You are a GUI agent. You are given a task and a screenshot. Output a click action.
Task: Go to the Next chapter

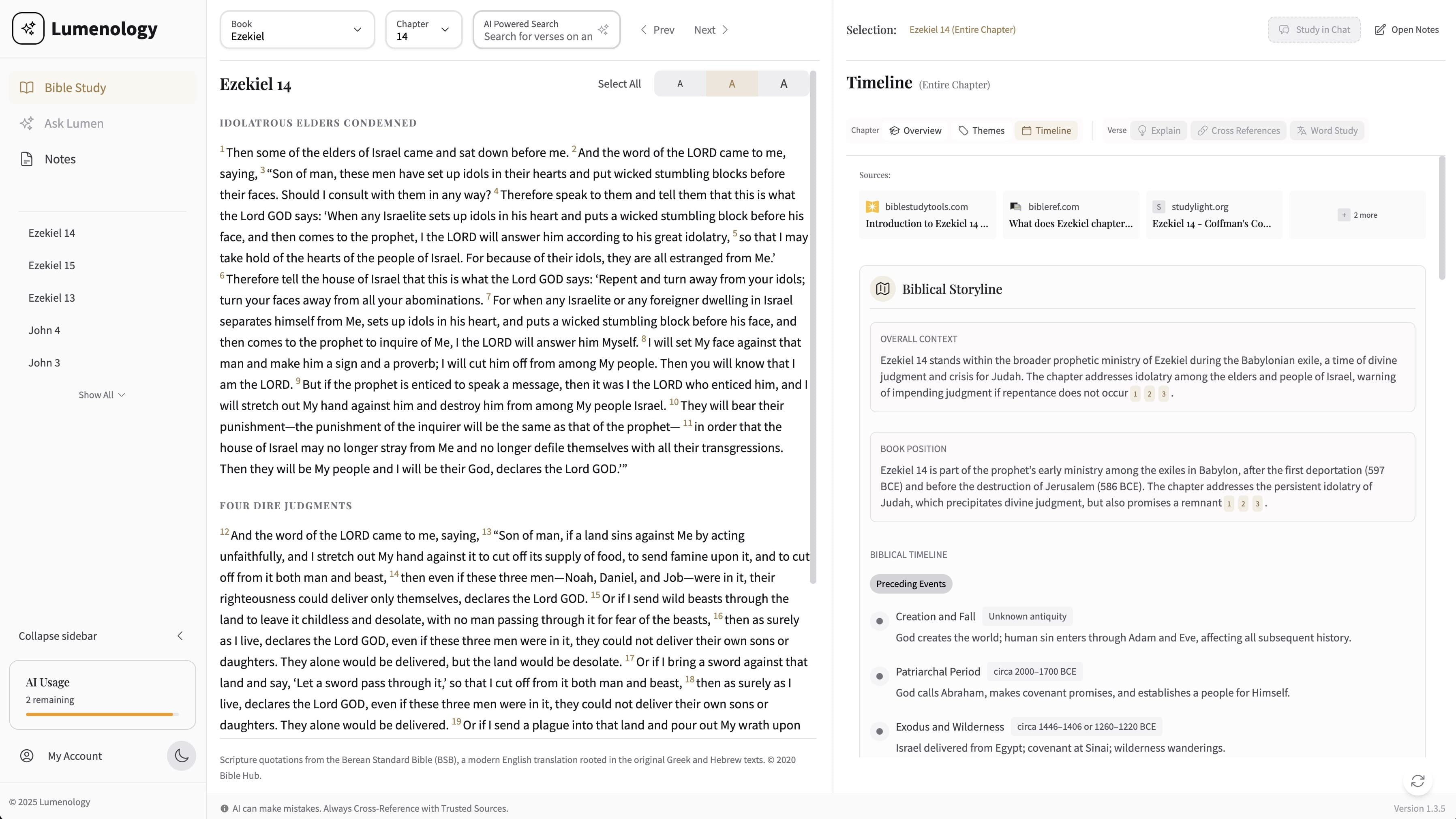click(711, 29)
